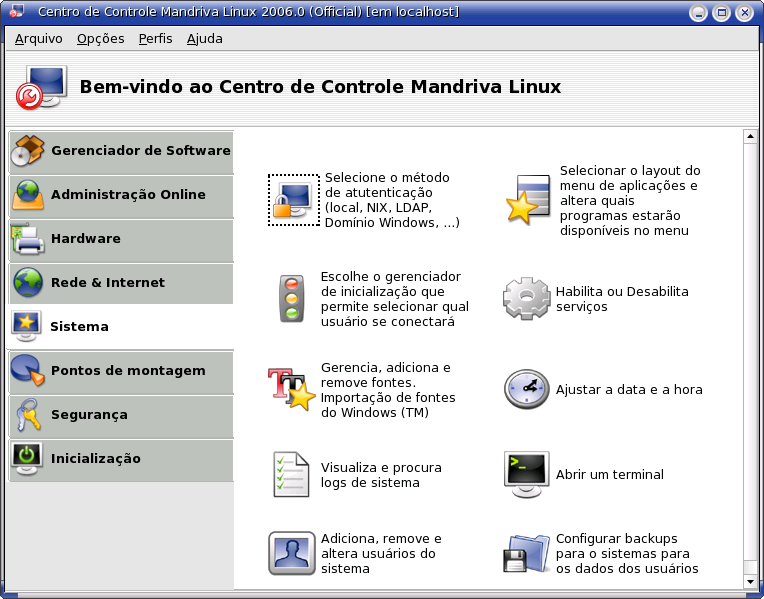Image resolution: width=764 pixels, height=599 pixels.
Task: Click 'Abrir um terminal' label
Action: pyautogui.click(x=610, y=474)
